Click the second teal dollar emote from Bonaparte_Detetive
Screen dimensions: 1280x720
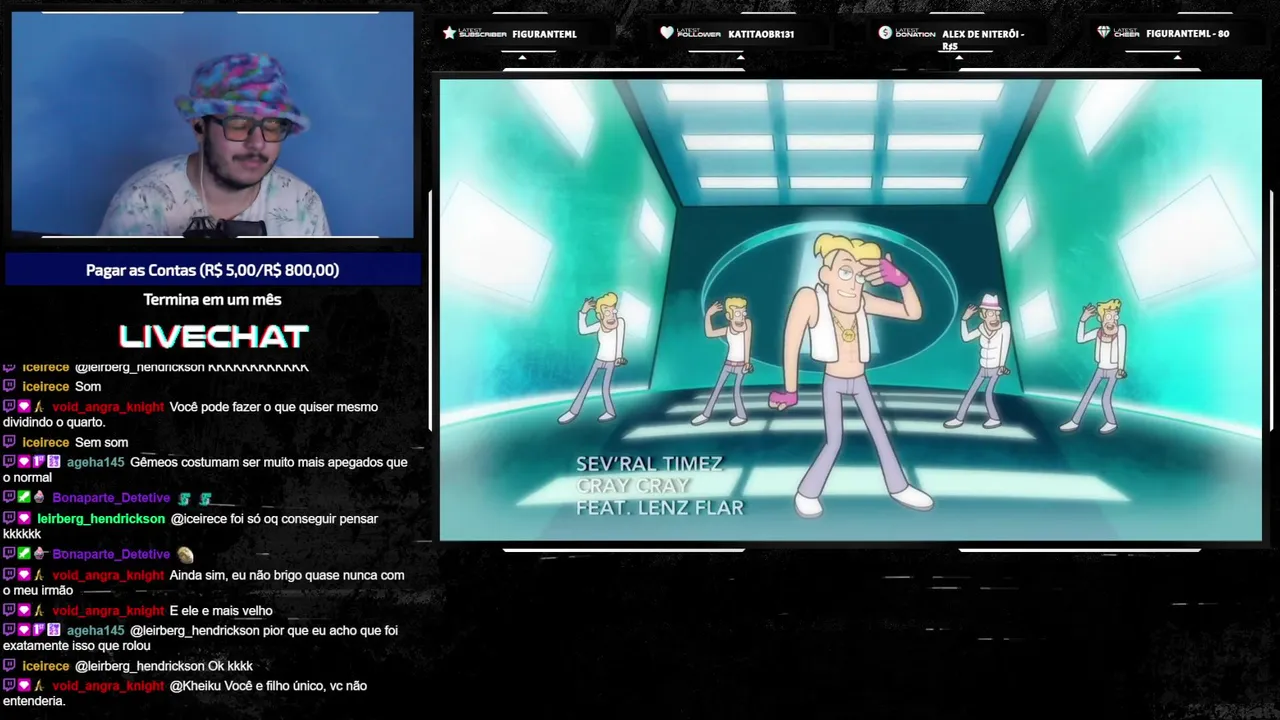pos(205,498)
